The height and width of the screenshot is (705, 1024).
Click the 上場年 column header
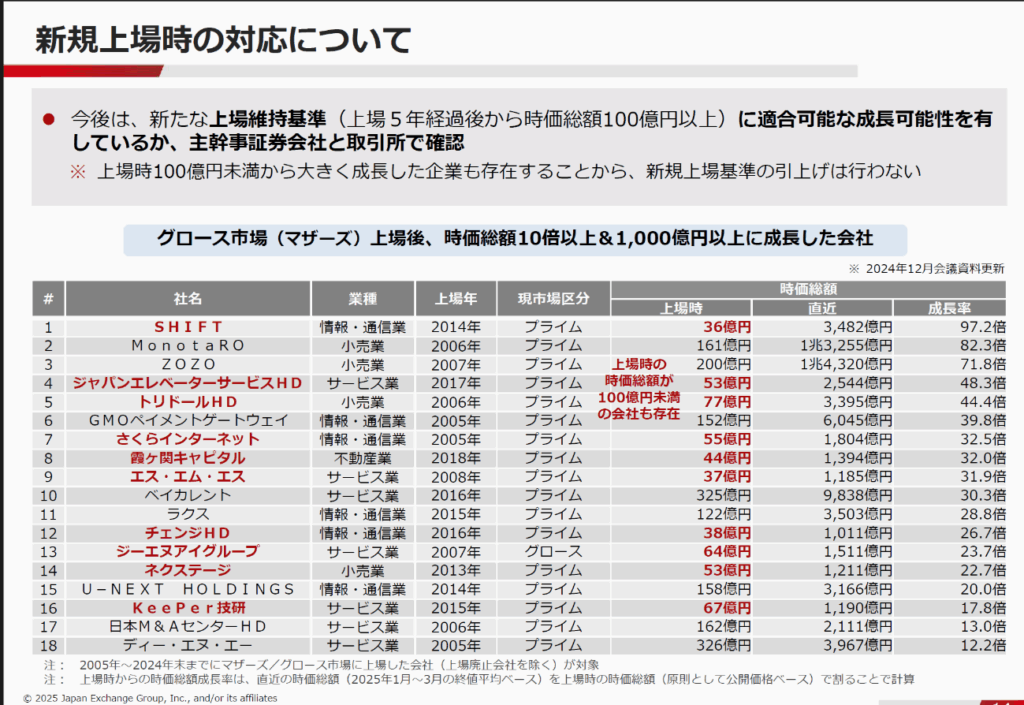456,299
